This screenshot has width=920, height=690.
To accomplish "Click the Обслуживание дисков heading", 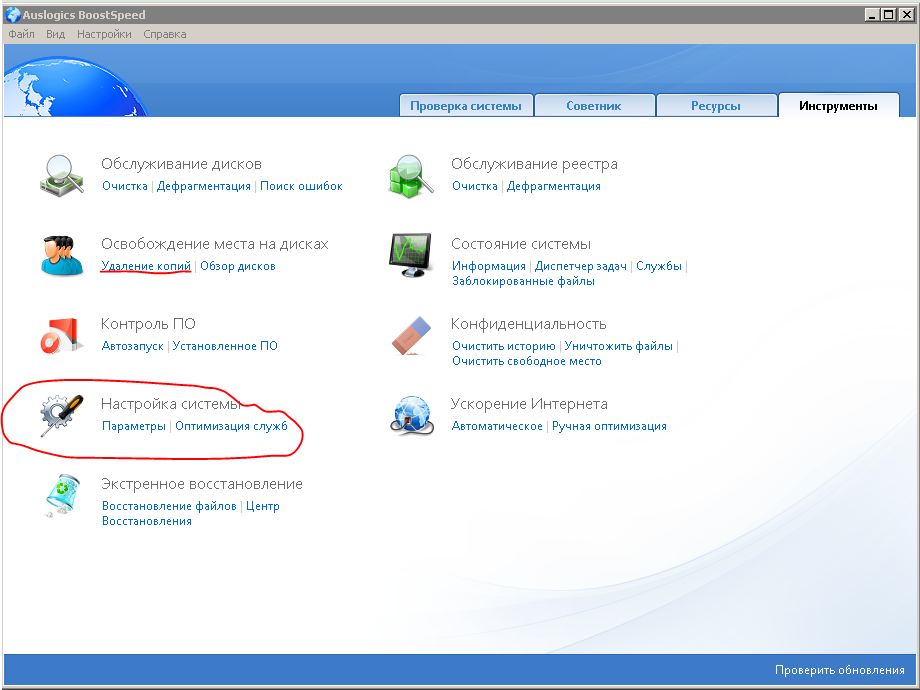I will (x=181, y=164).
